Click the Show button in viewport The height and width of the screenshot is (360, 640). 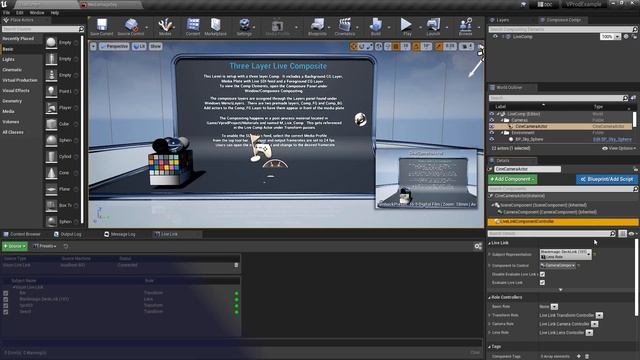(x=156, y=47)
